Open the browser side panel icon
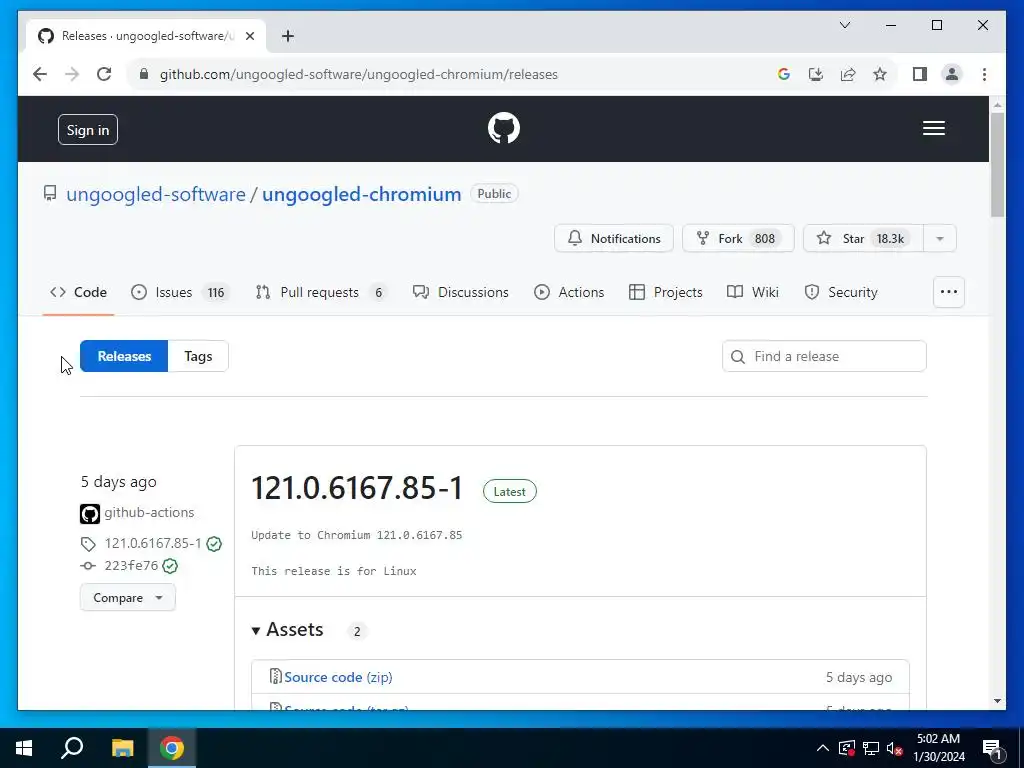 (920, 74)
